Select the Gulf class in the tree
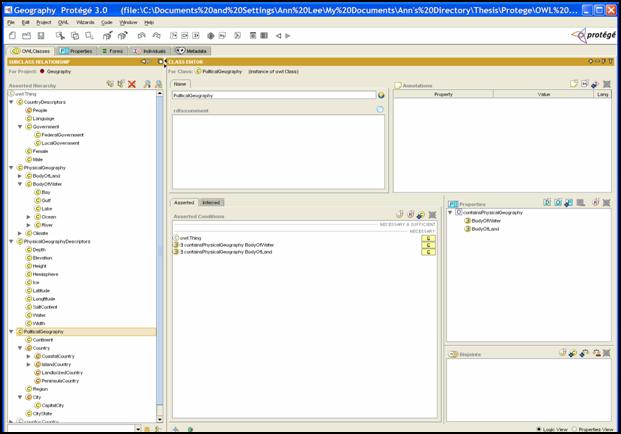This screenshot has width=621, height=434. (43, 200)
